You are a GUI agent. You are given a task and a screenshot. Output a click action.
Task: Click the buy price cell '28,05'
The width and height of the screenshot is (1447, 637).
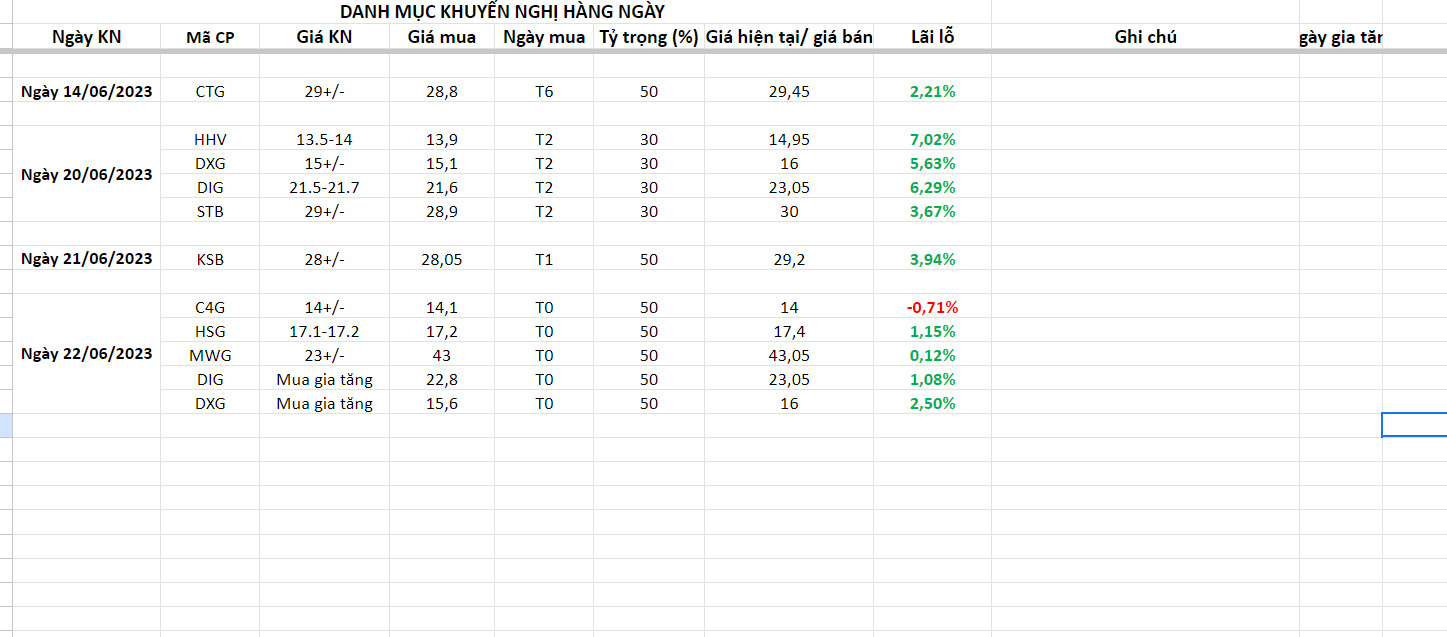click(x=442, y=259)
